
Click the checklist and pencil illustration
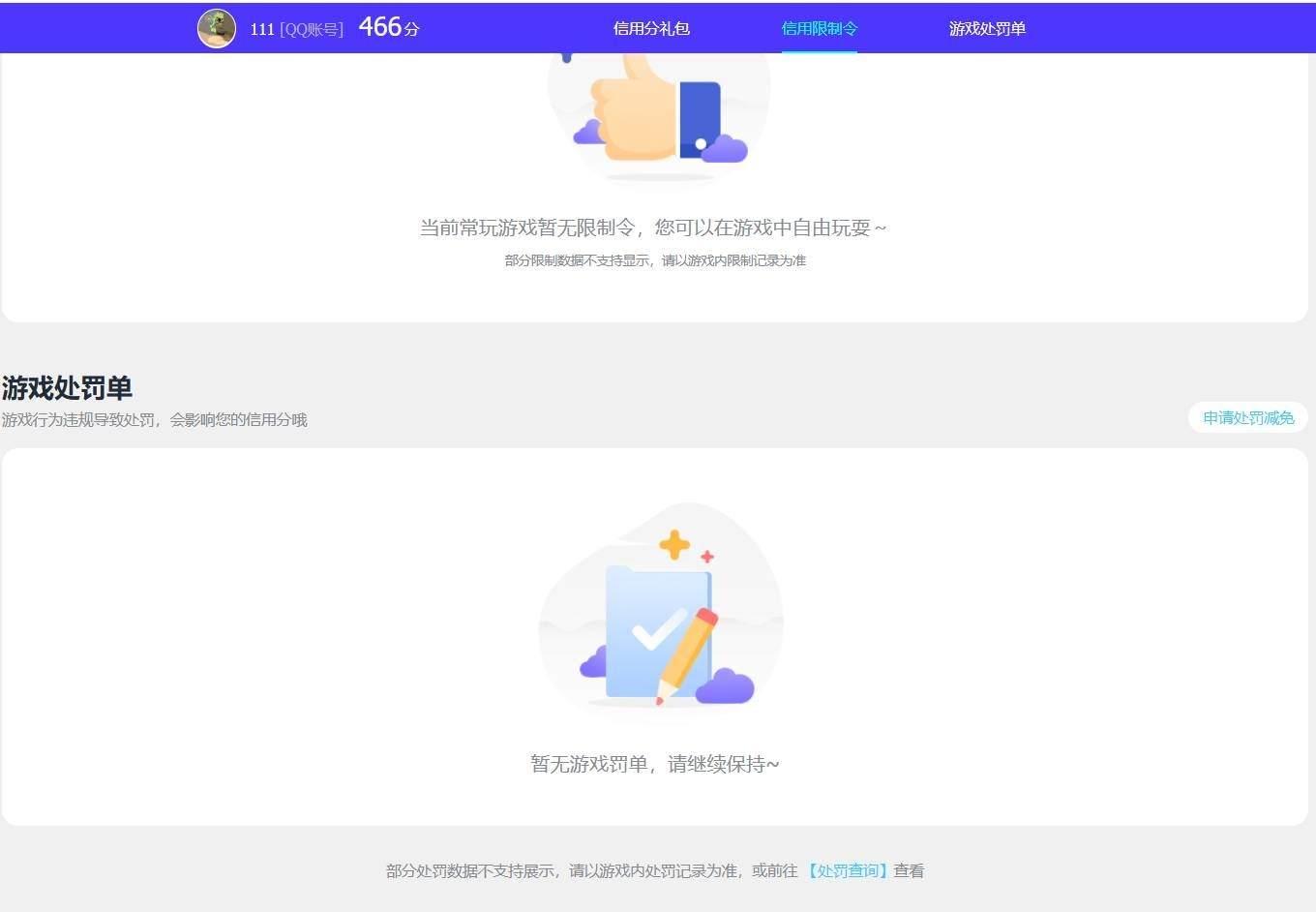[661, 610]
